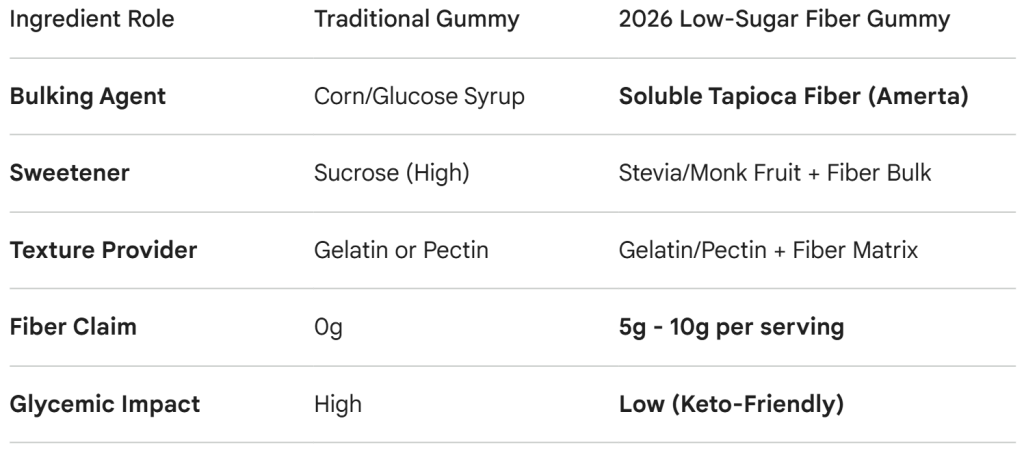Select the 'Texture Provider' row label
Viewport: 1024px width, 451px height.
coord(103,250)
